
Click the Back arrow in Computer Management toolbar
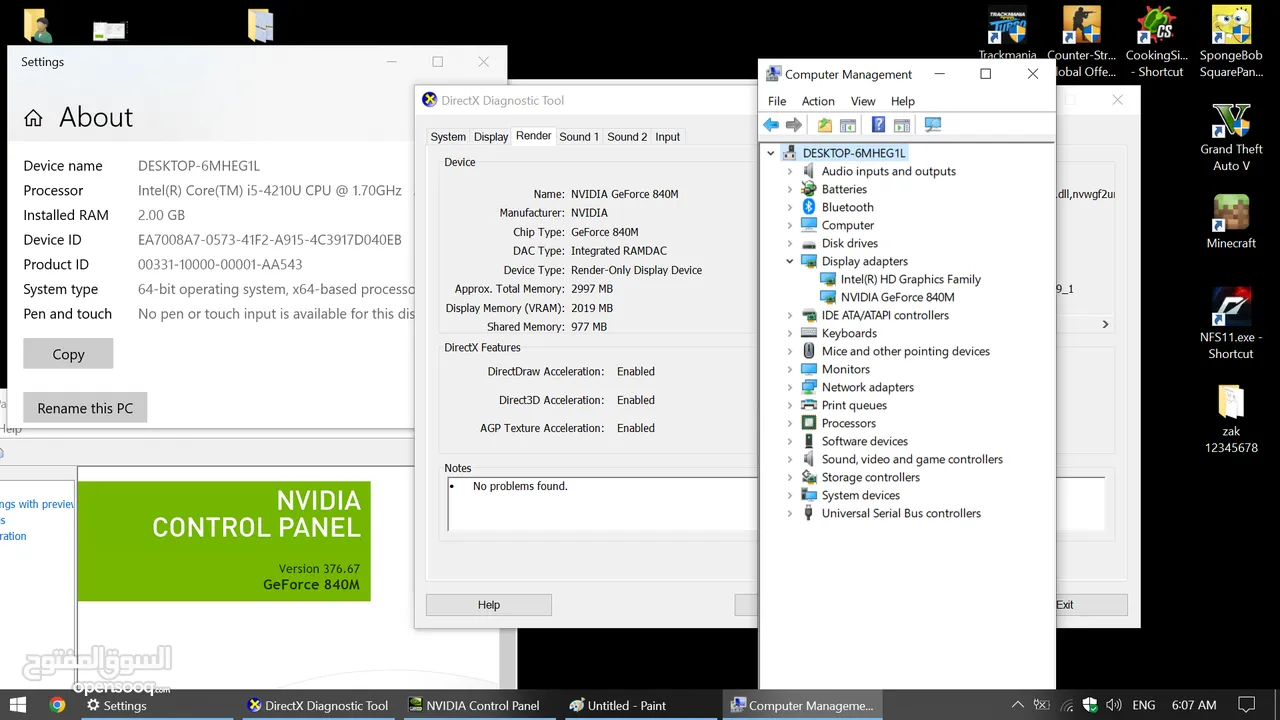point(771,125)
